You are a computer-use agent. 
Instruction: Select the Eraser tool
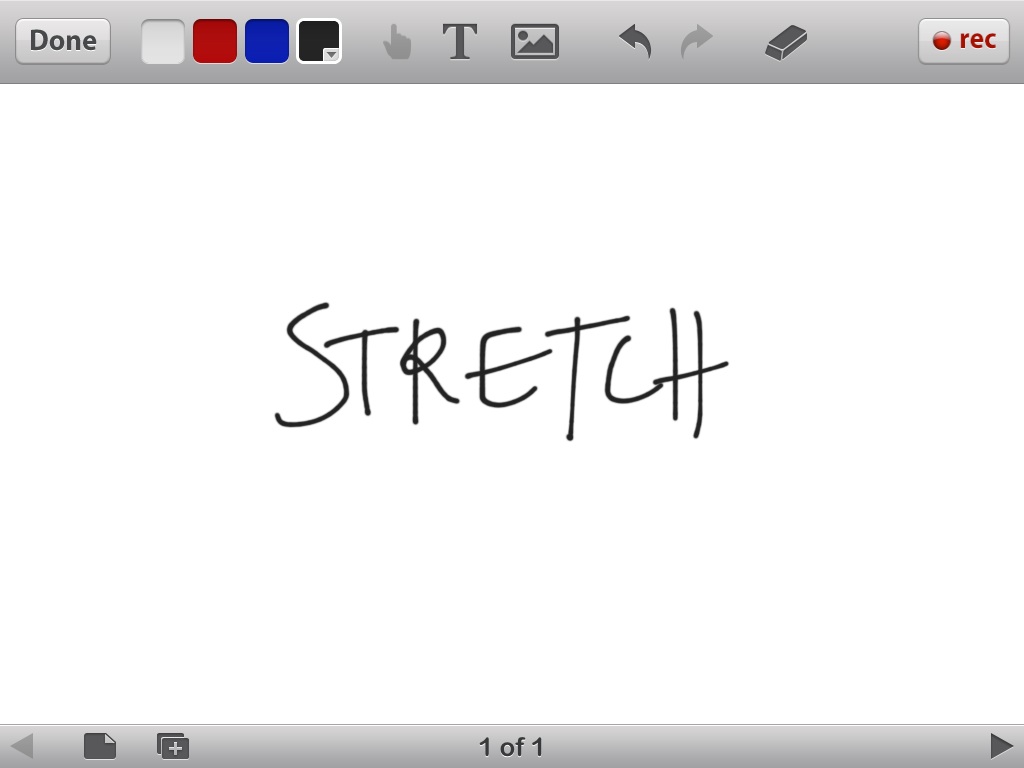pyautogui.click(x=786, y=42)
